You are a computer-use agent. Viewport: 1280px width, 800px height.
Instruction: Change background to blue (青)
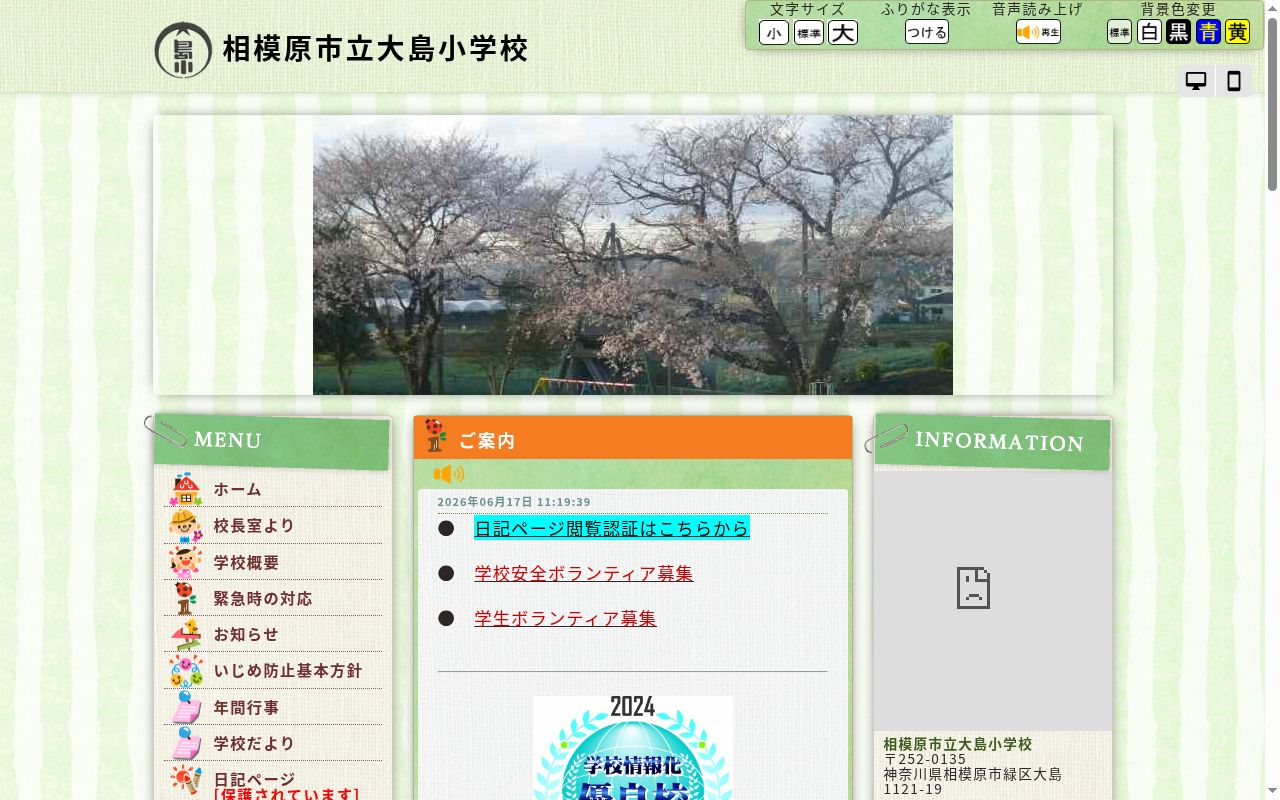point(1208,32)
